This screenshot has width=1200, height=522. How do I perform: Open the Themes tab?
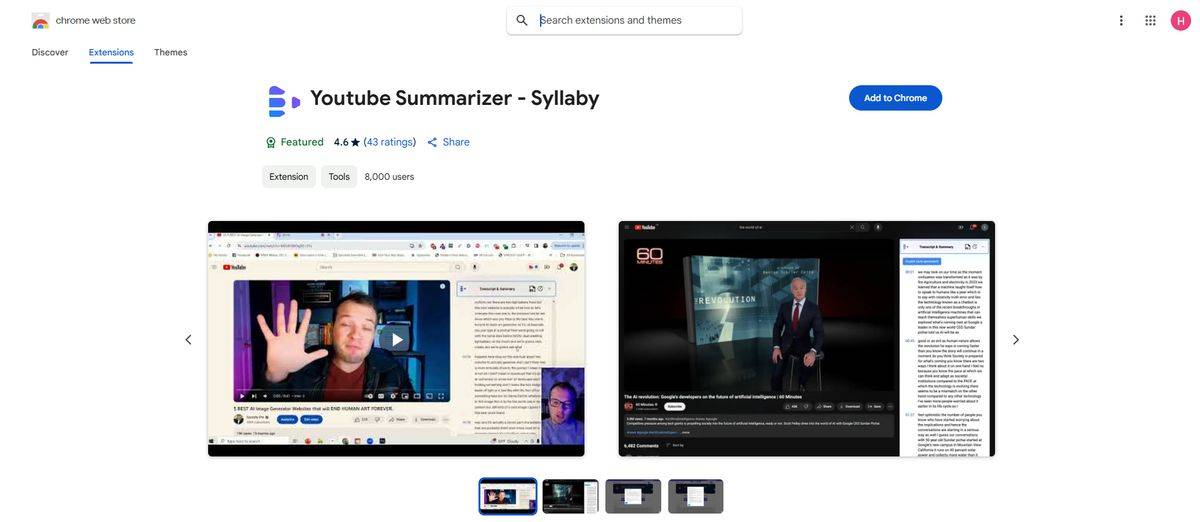(x=171, y=52)
